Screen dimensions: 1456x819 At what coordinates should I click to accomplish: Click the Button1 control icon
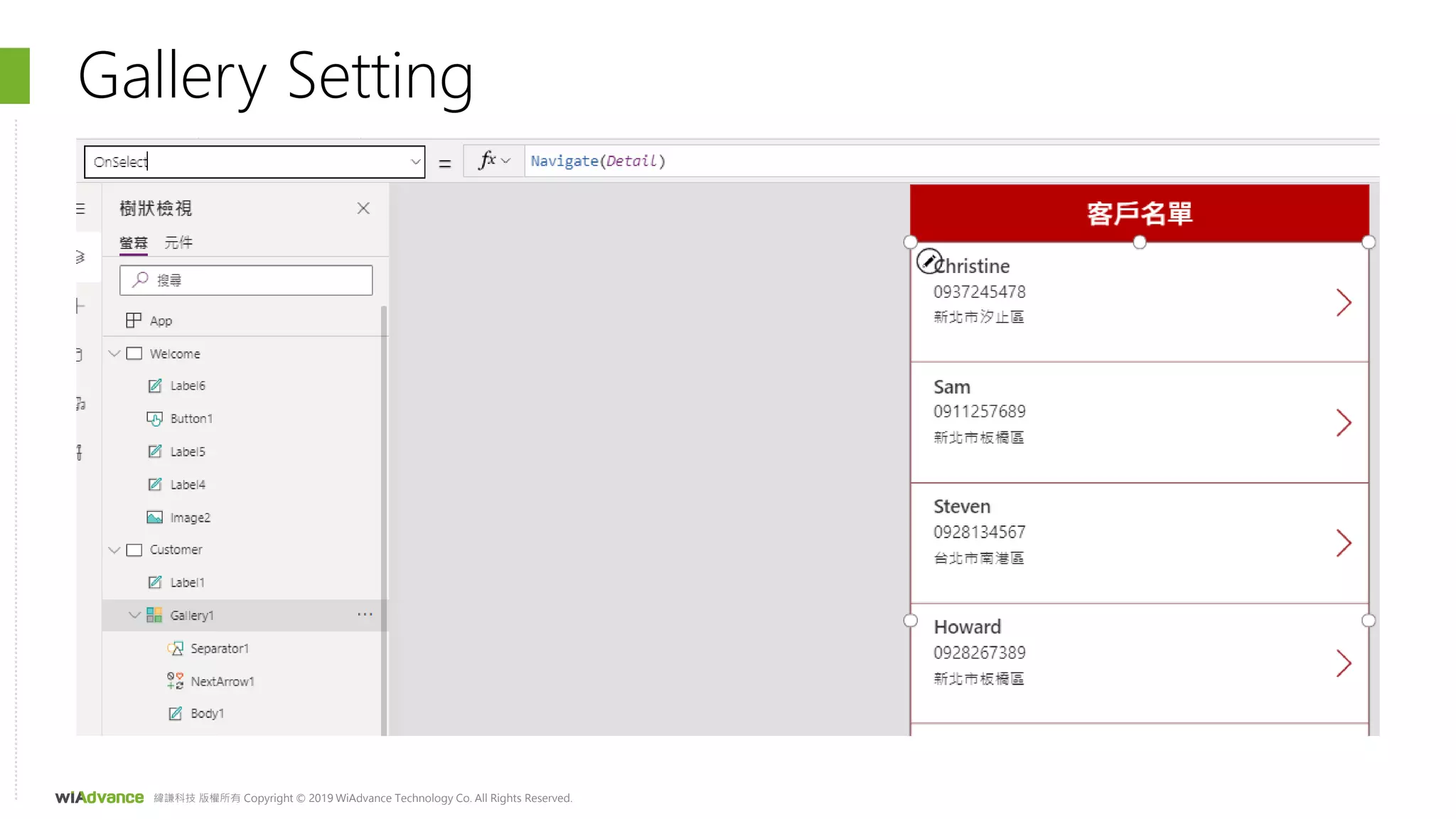[154, 419]
